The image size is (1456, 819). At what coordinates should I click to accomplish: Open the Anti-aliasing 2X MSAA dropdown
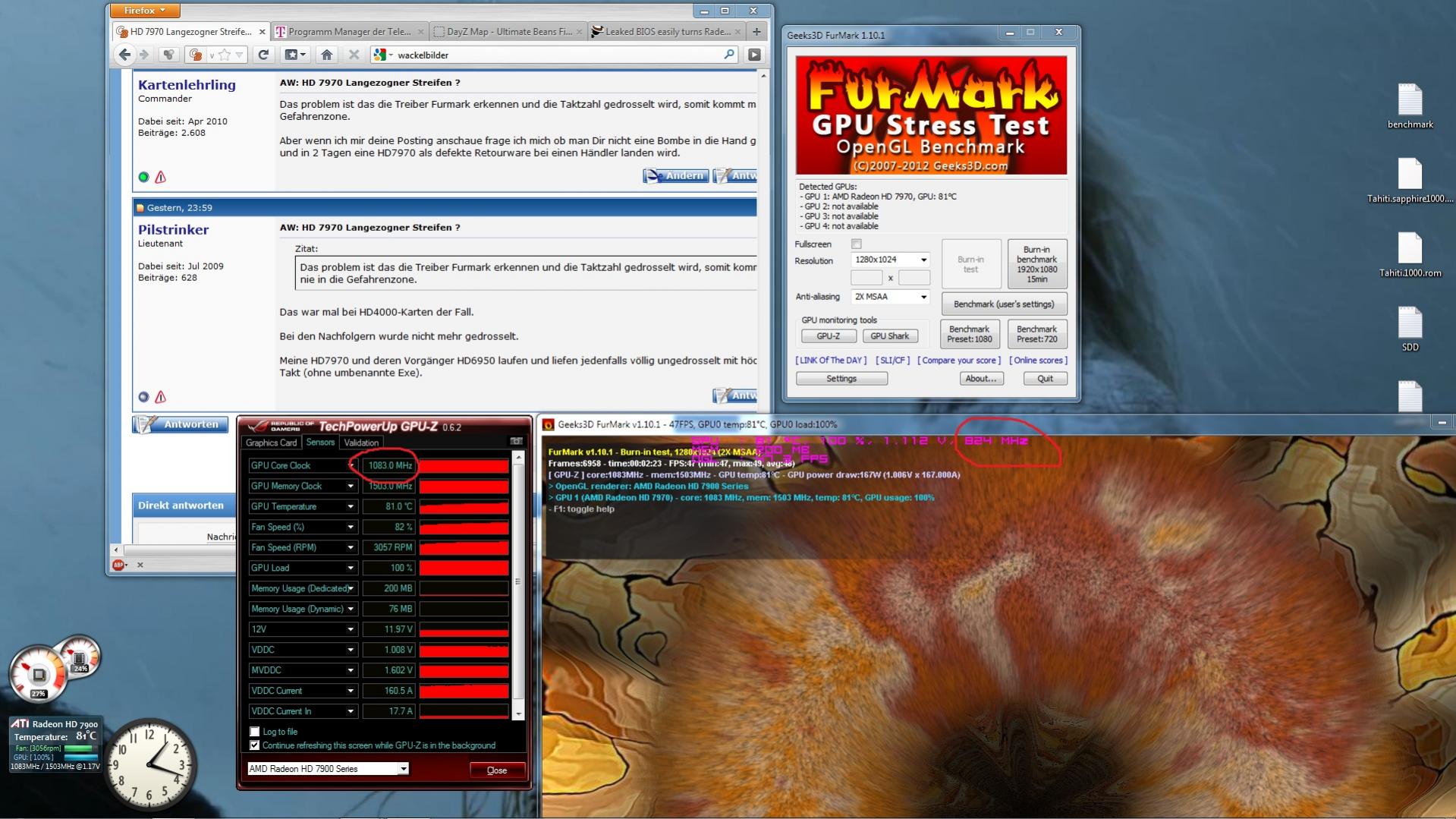890,297
